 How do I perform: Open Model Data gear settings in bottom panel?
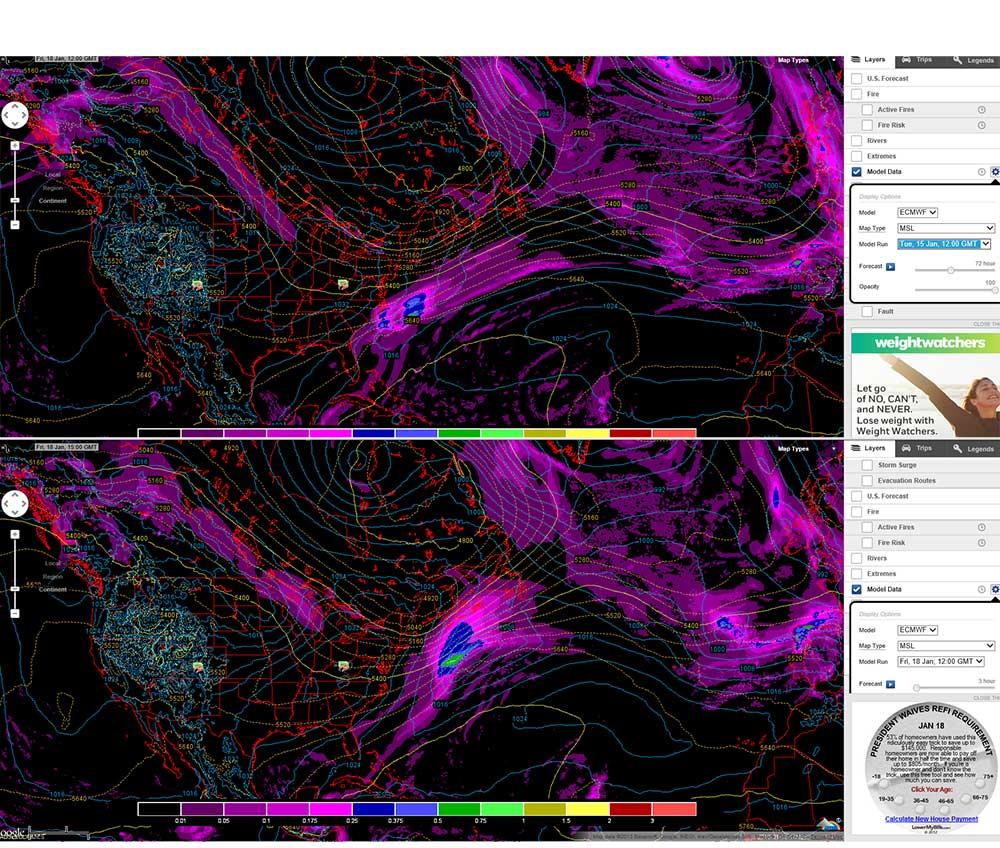pyautogui.click(x=995, y=590)
